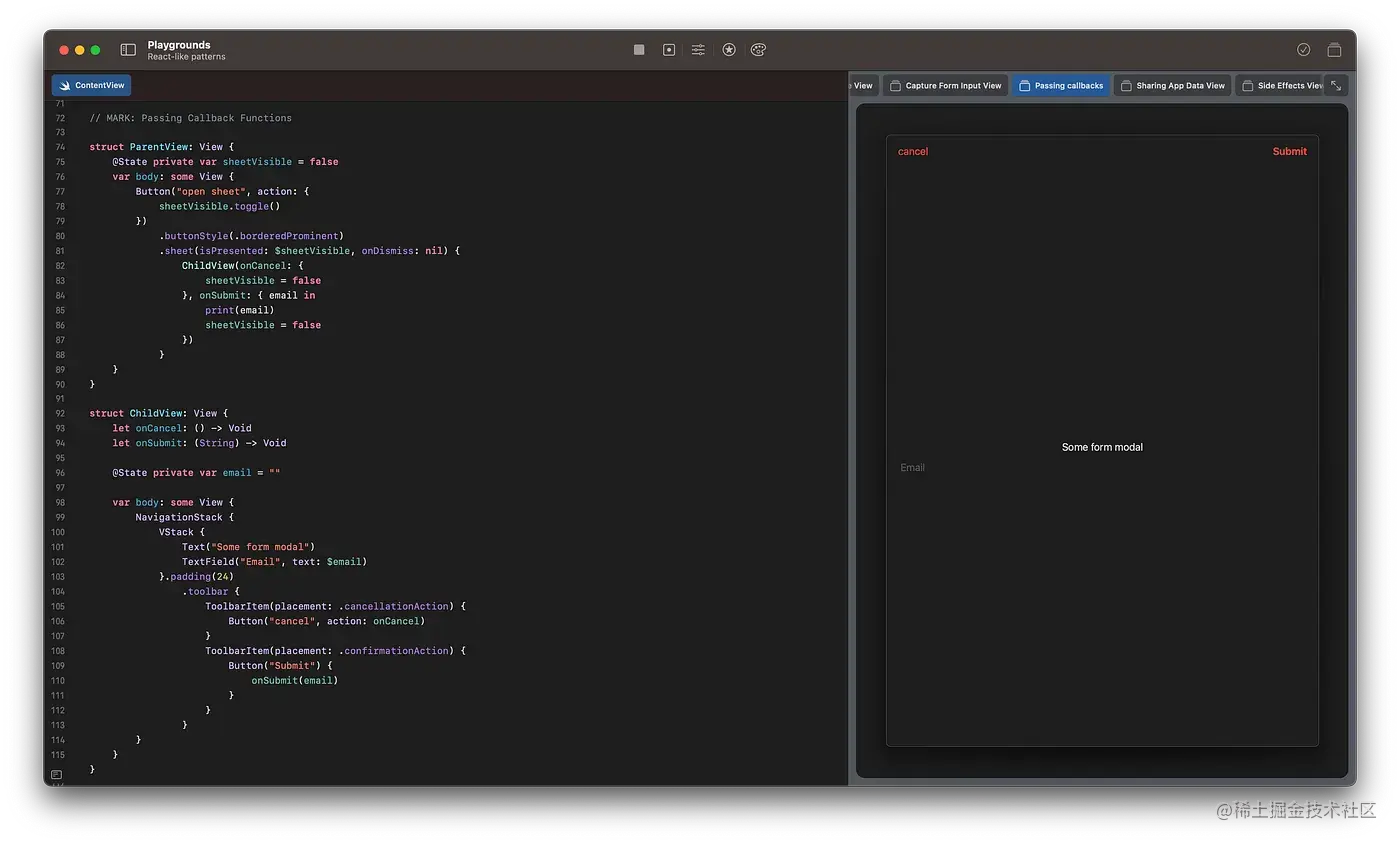The image size is (1400, 844).
Task: Click the "struct ParentView: View {" line
Action: [161, 147]
